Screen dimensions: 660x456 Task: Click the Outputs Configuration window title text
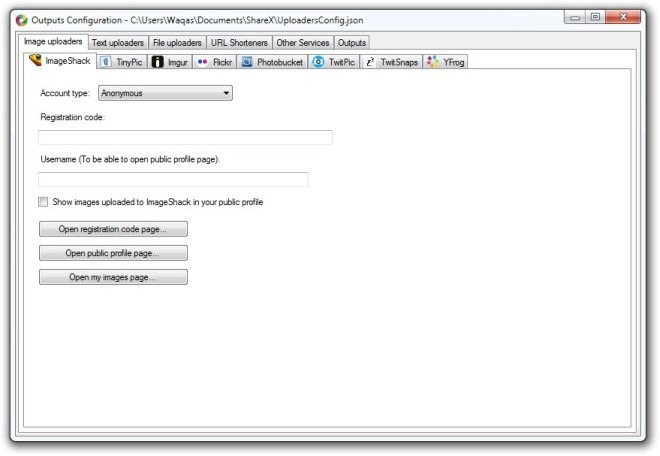click(197, 20)
